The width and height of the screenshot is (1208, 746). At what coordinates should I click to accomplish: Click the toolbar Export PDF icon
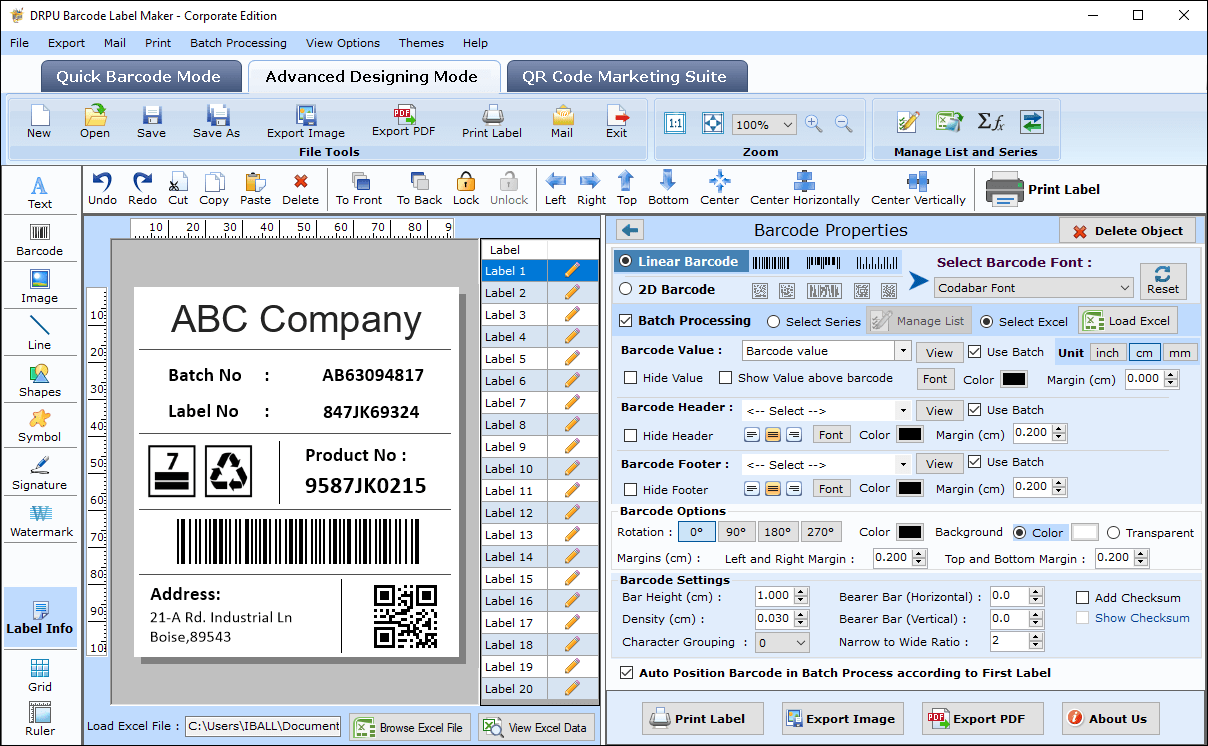coord(404,115)
